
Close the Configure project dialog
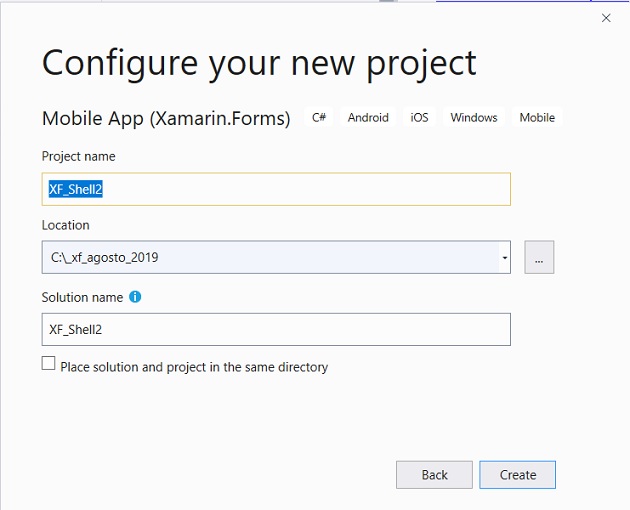(x=606, y=18)
